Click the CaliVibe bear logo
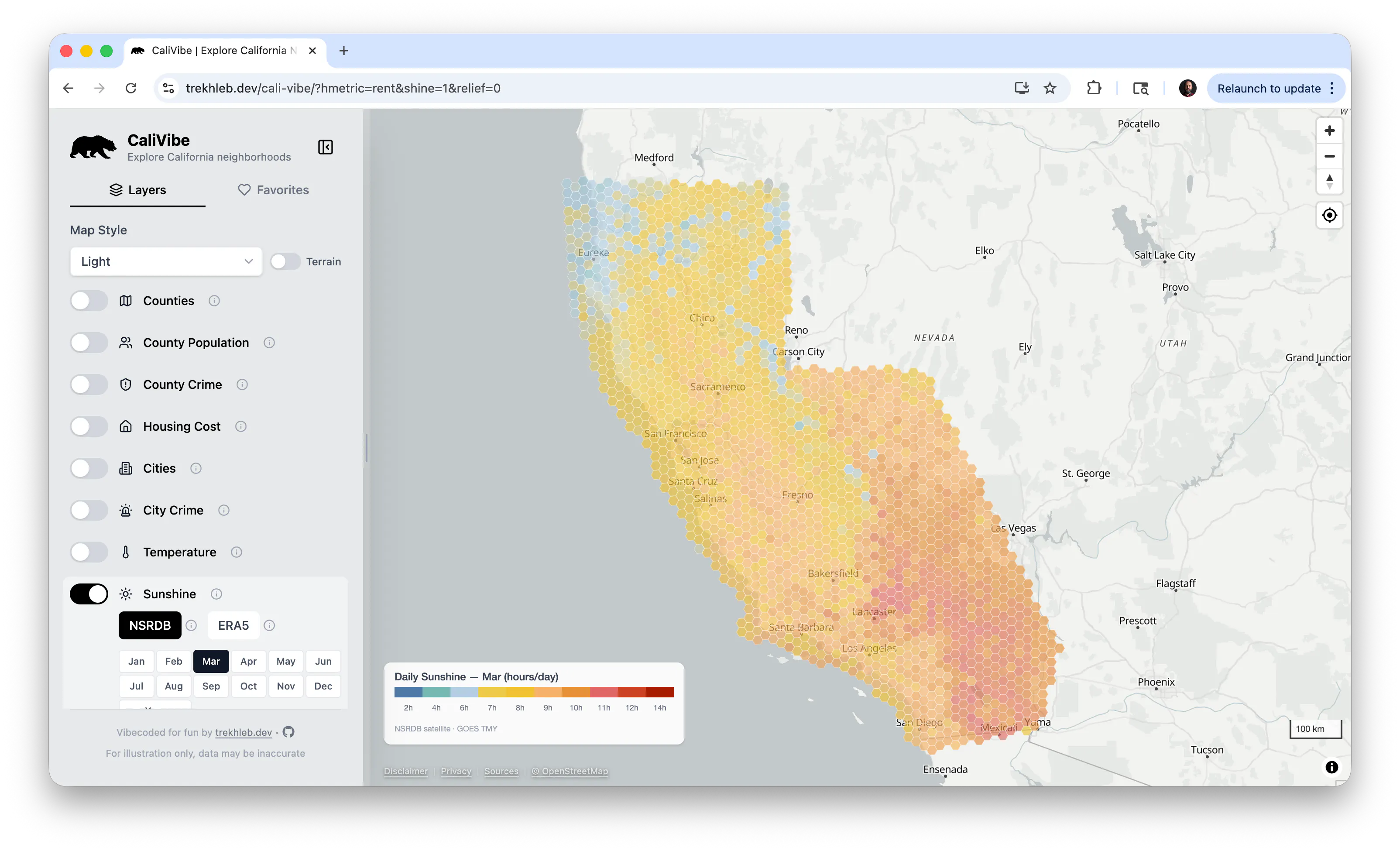This screenshot has width=1400, height=851. pyautogui.click(x=93, y=147)
